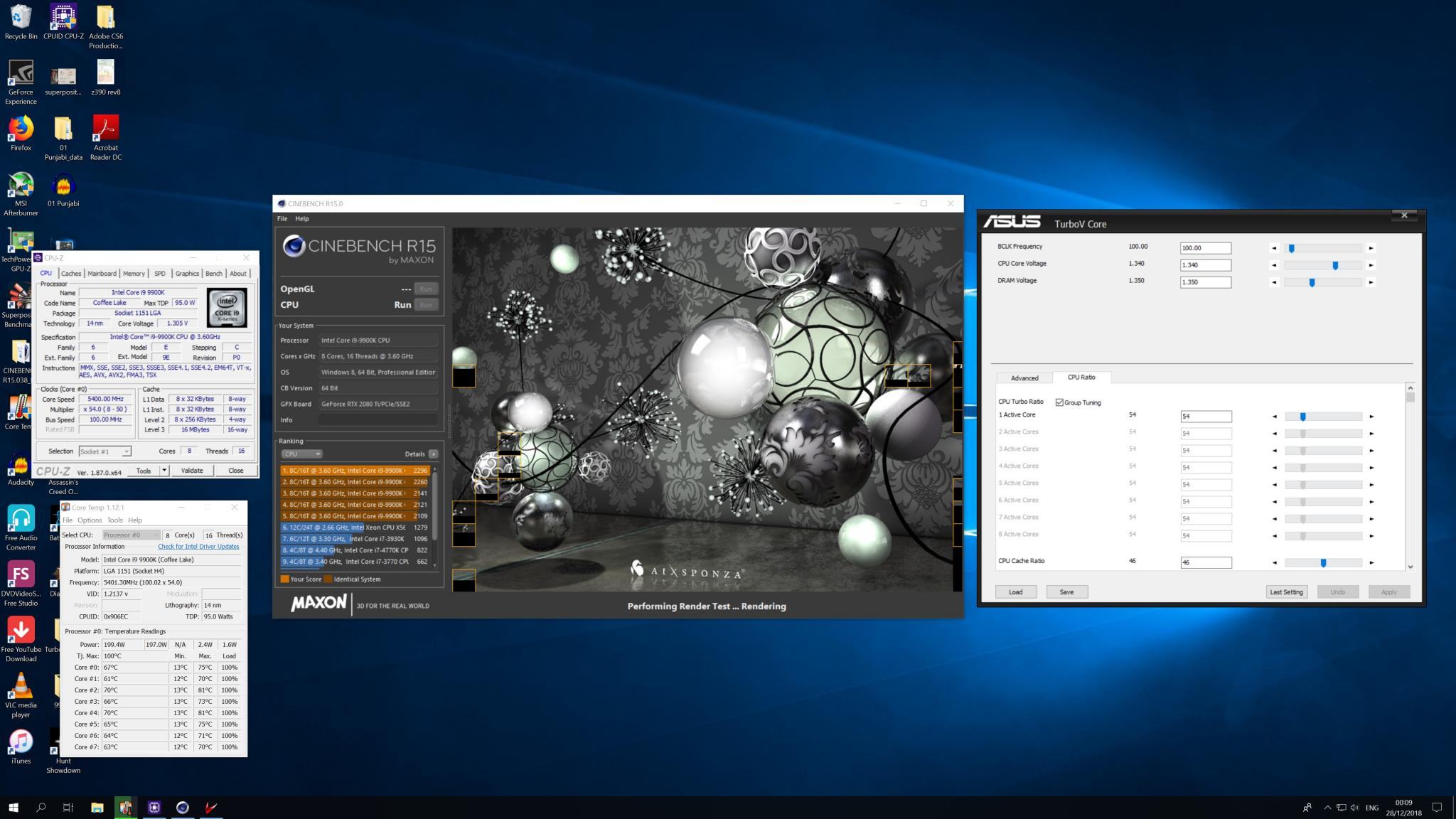Switch to Cinebench via taskbar icon
This screenshot has height=819, width=1456.
(182, 807)
